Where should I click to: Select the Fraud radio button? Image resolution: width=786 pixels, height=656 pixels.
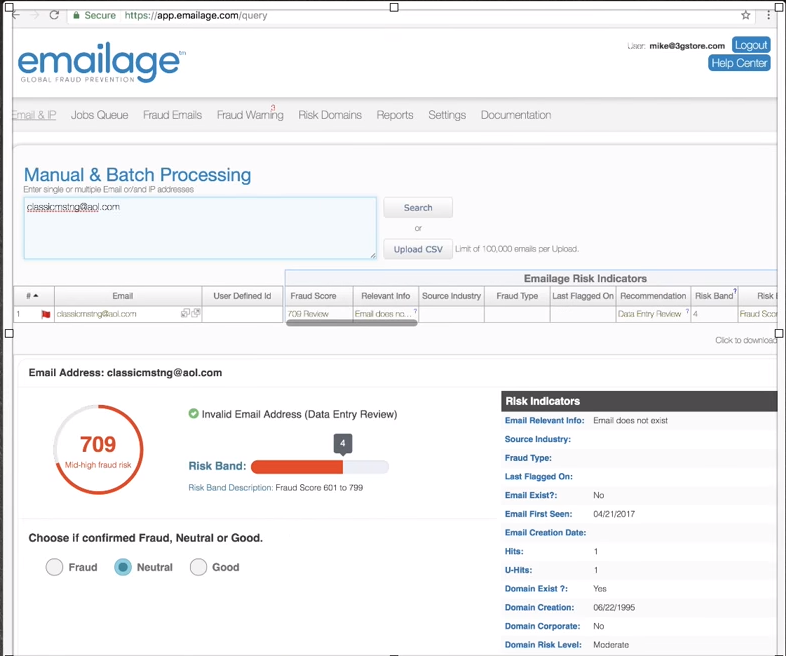click(54, 567)
